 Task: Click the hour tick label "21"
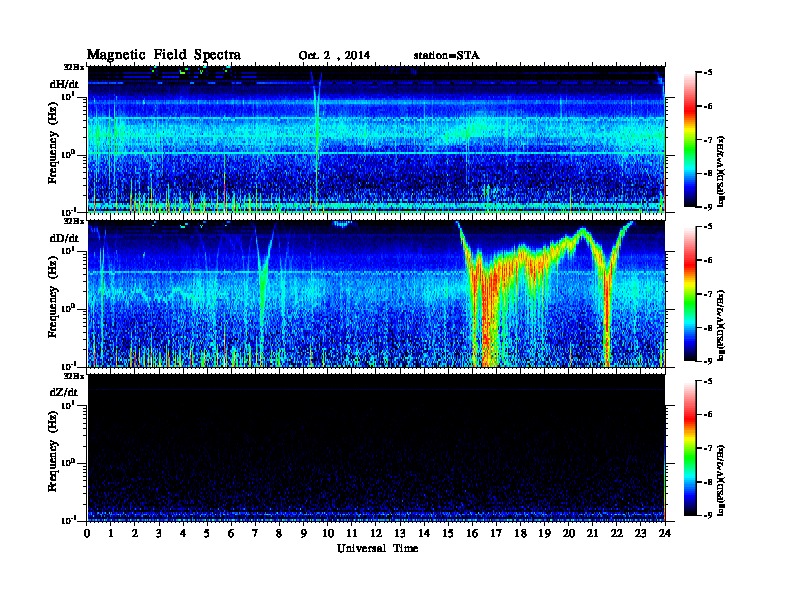[x=592, y=534]
